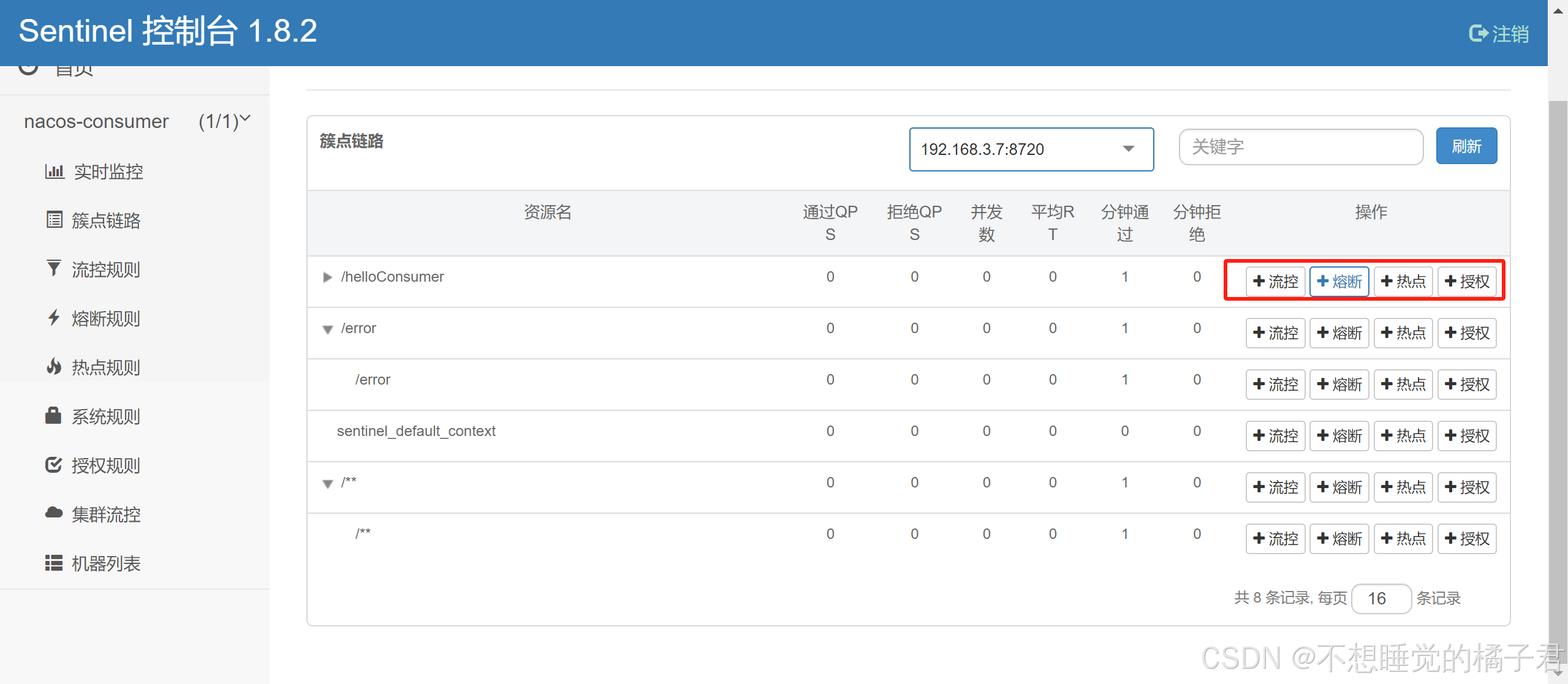
Task: Click the scrollbar up arrow
Action: coord(1558,10)
